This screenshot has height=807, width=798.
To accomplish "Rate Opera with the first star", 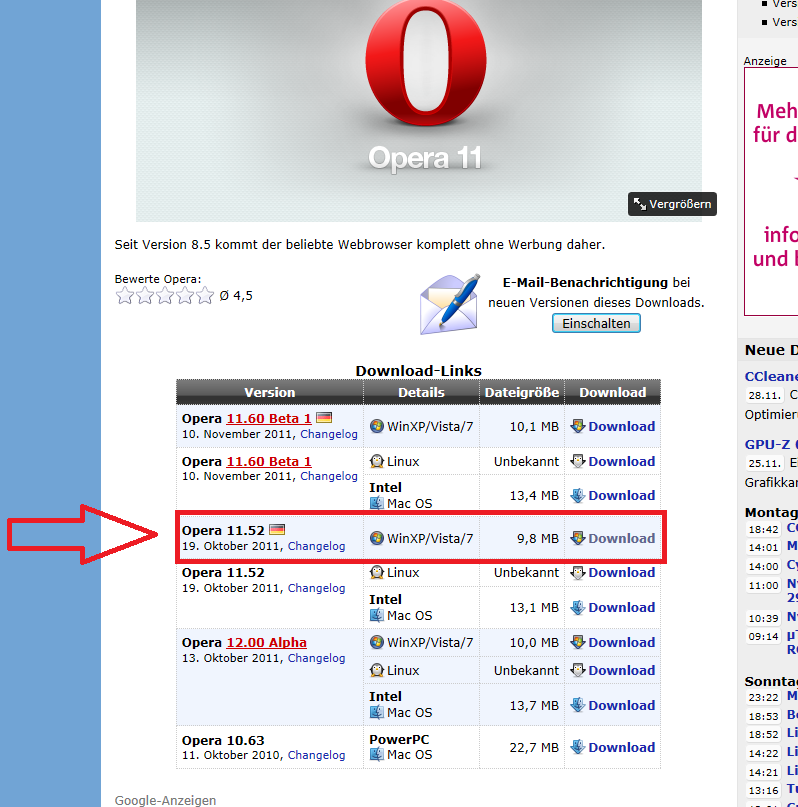I will 125,295.
